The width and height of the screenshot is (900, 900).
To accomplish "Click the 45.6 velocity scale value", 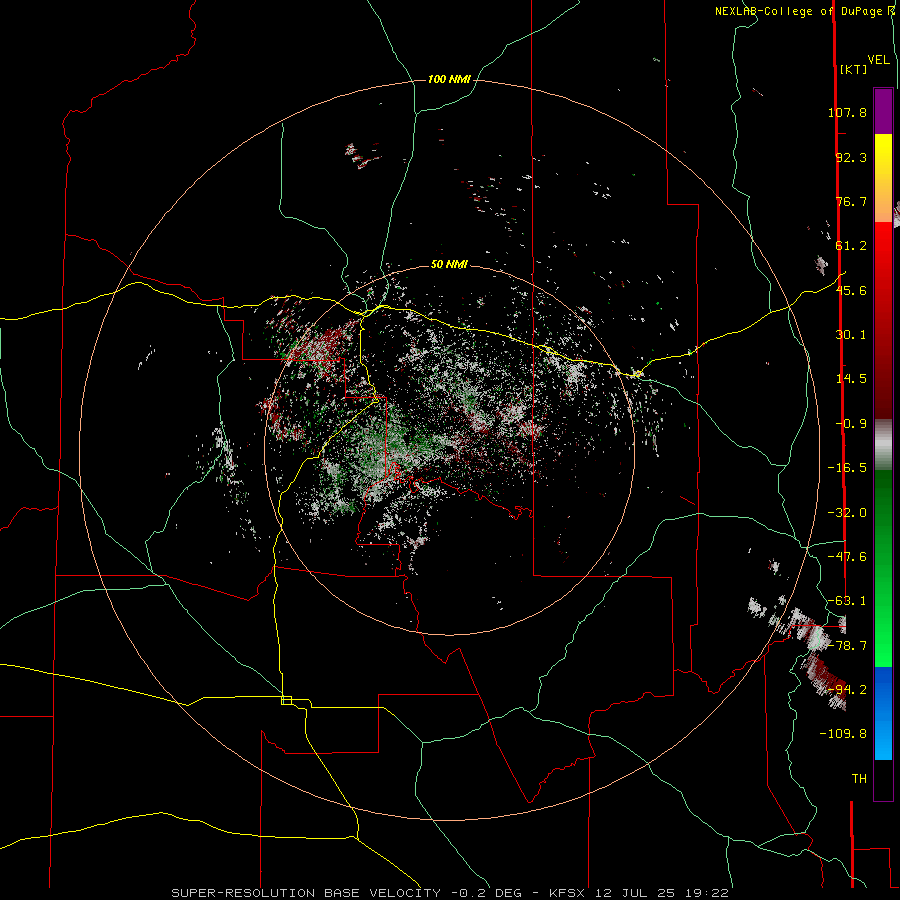I will pyautogui.click(x=851, y=290).
